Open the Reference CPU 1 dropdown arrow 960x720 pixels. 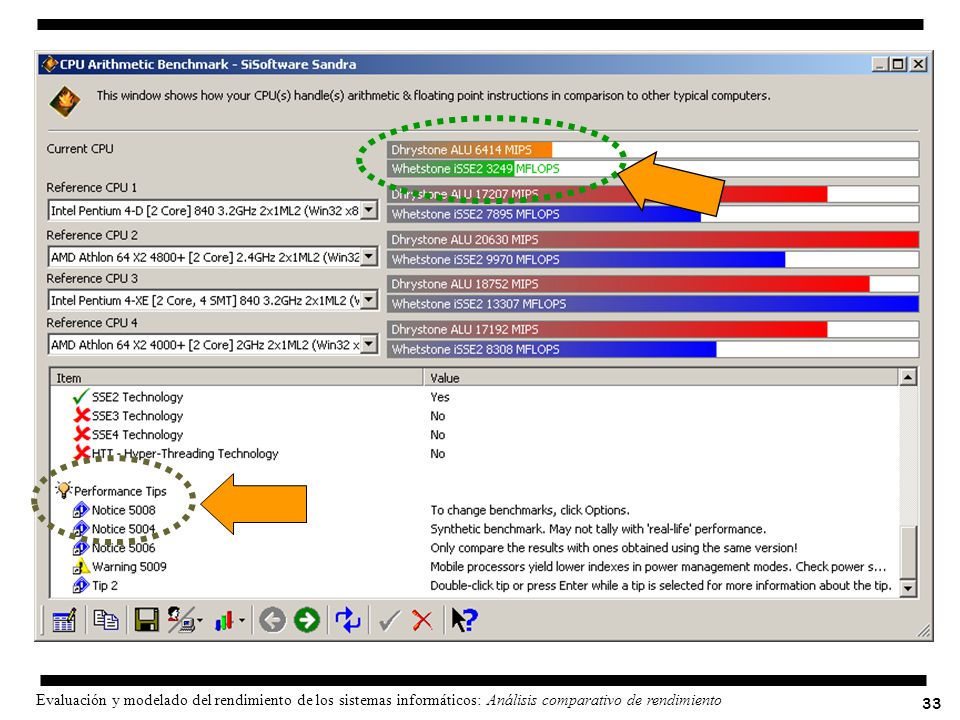pos(369,211)
